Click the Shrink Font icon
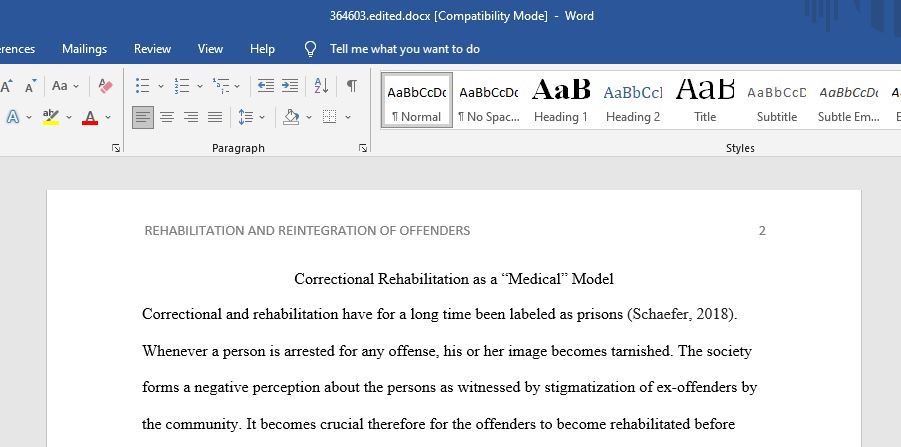Image resolution: width=901 pixels, height=447 pixels. tap(31, 86)
